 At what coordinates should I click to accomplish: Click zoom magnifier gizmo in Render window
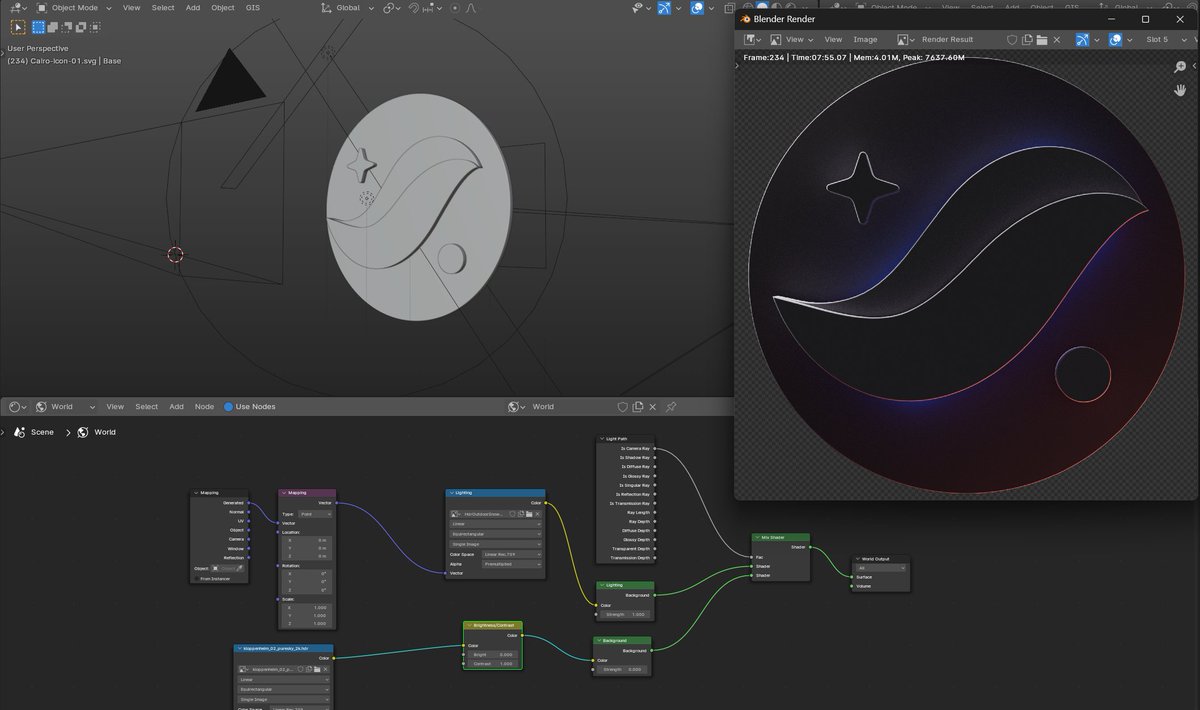1180,67
